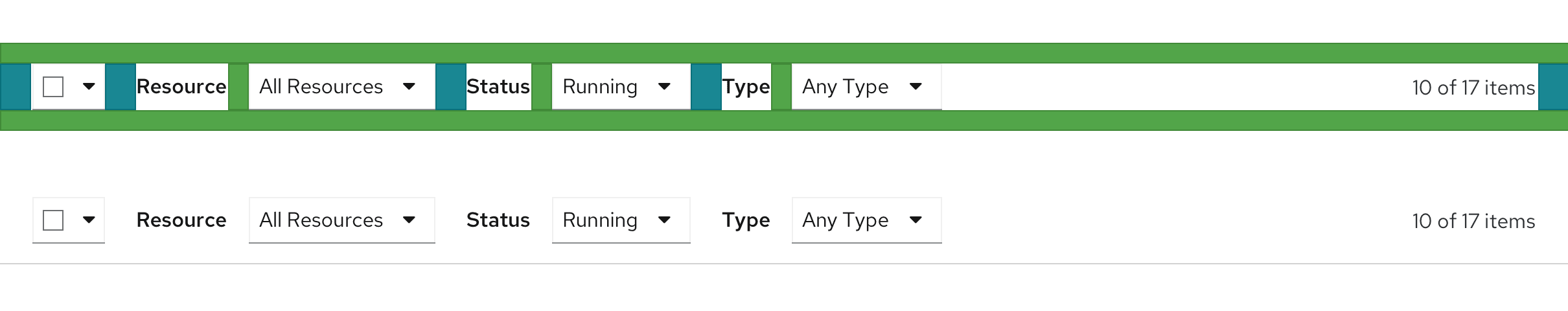The width and height of the screenshot is (1568, 311).
Task: Open bulk-select caret arrow in the plain toolbar
Action: pyautogui.click(x=89, y=220)
